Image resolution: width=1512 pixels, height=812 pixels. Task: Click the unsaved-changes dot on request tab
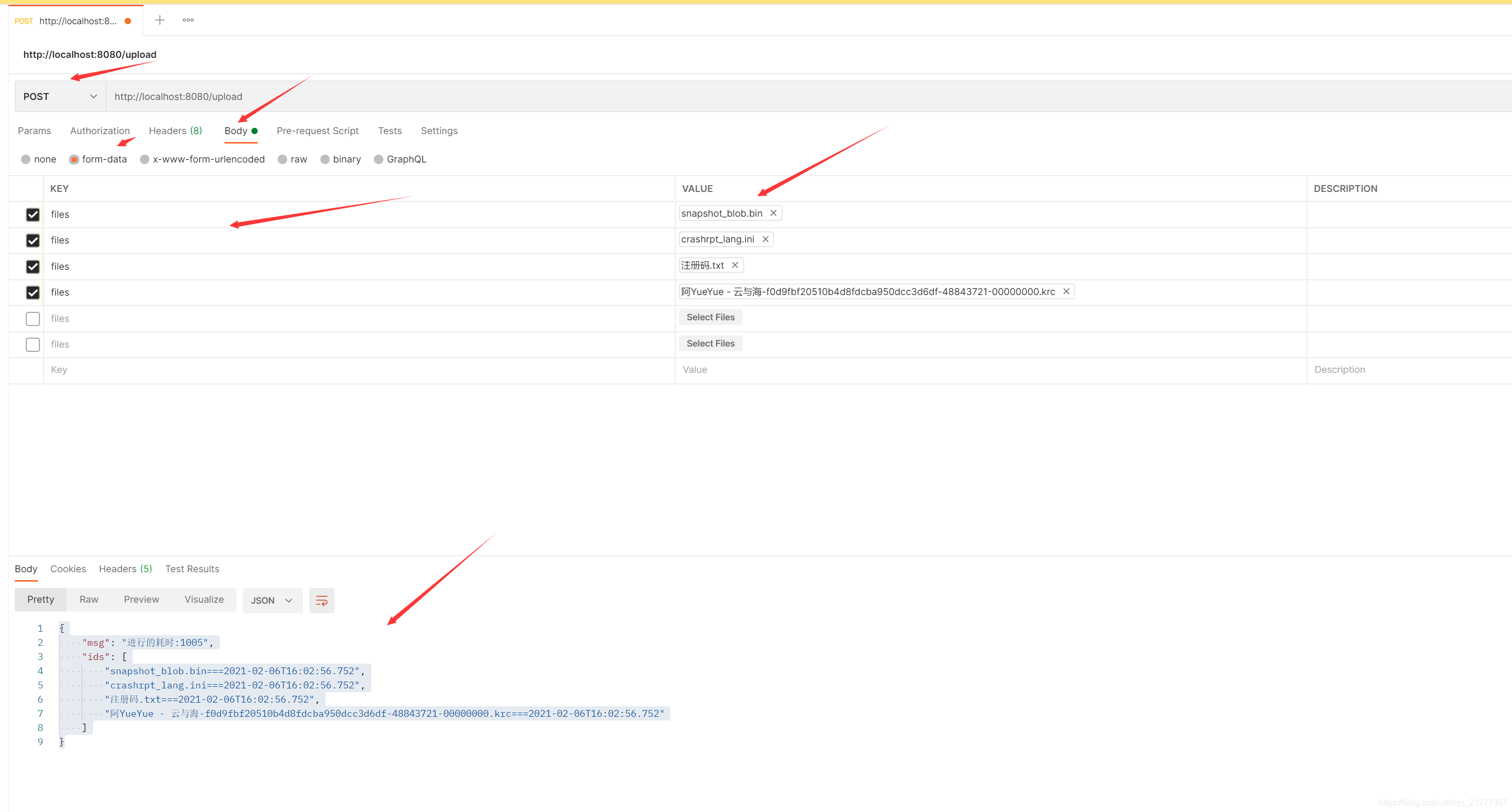(128, 21)
